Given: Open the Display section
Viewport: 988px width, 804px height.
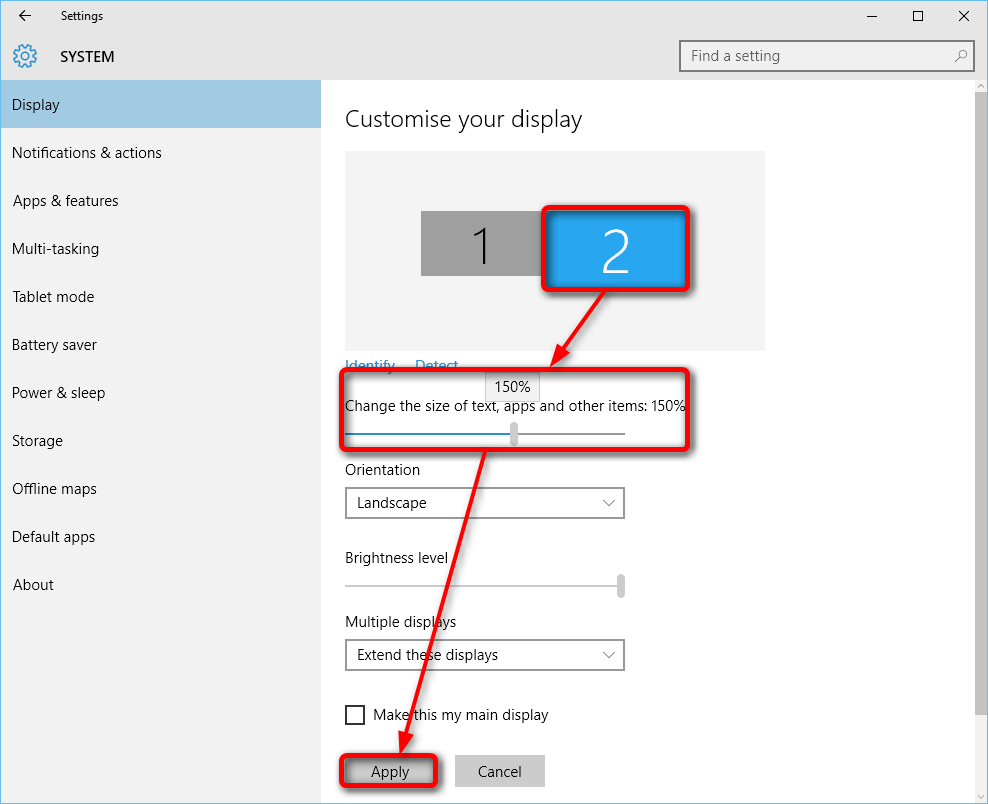Looking at the screenshot, I should click(x=161, y=105).
